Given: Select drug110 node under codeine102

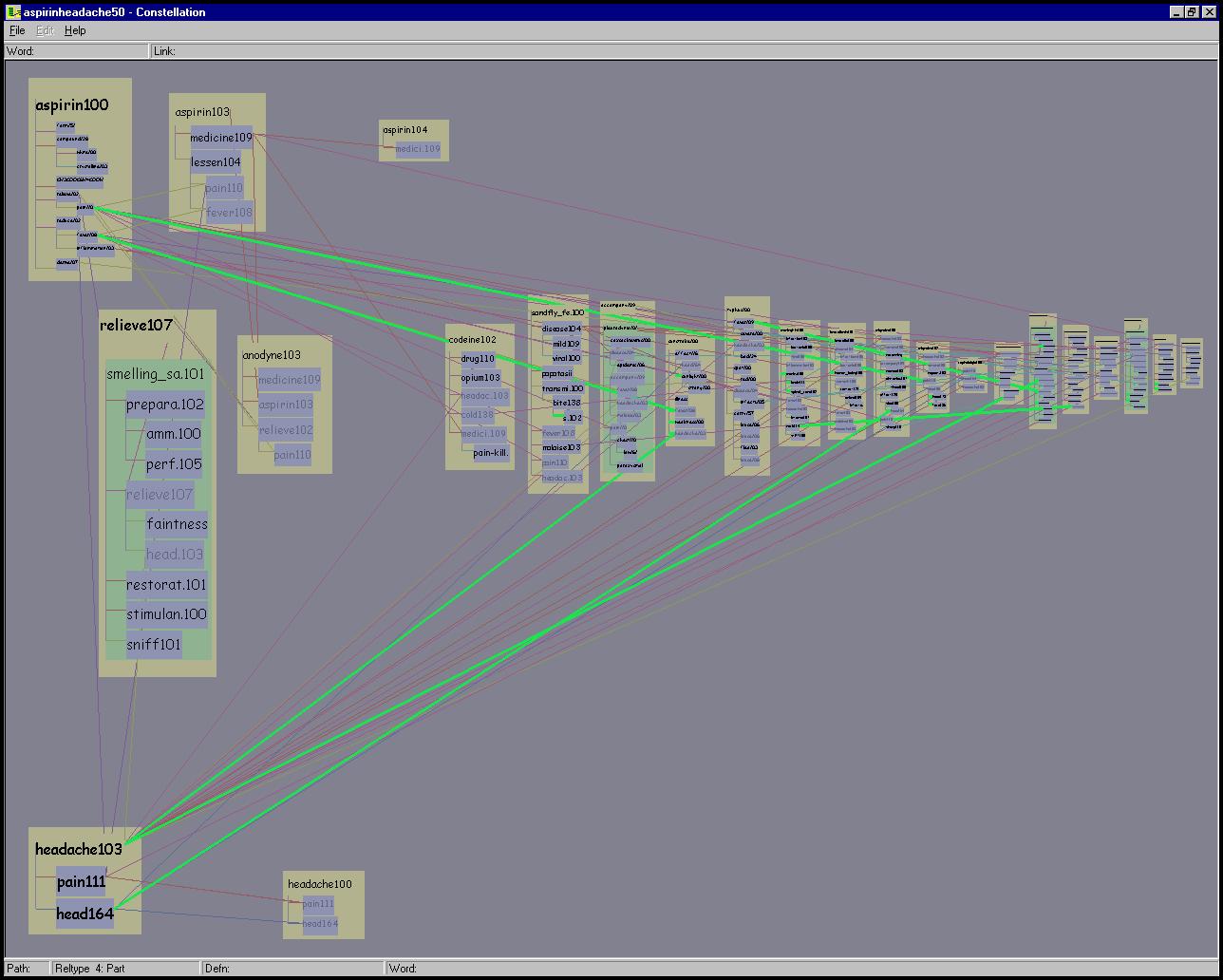Looking at the screenshot, I should click(478, 359).
